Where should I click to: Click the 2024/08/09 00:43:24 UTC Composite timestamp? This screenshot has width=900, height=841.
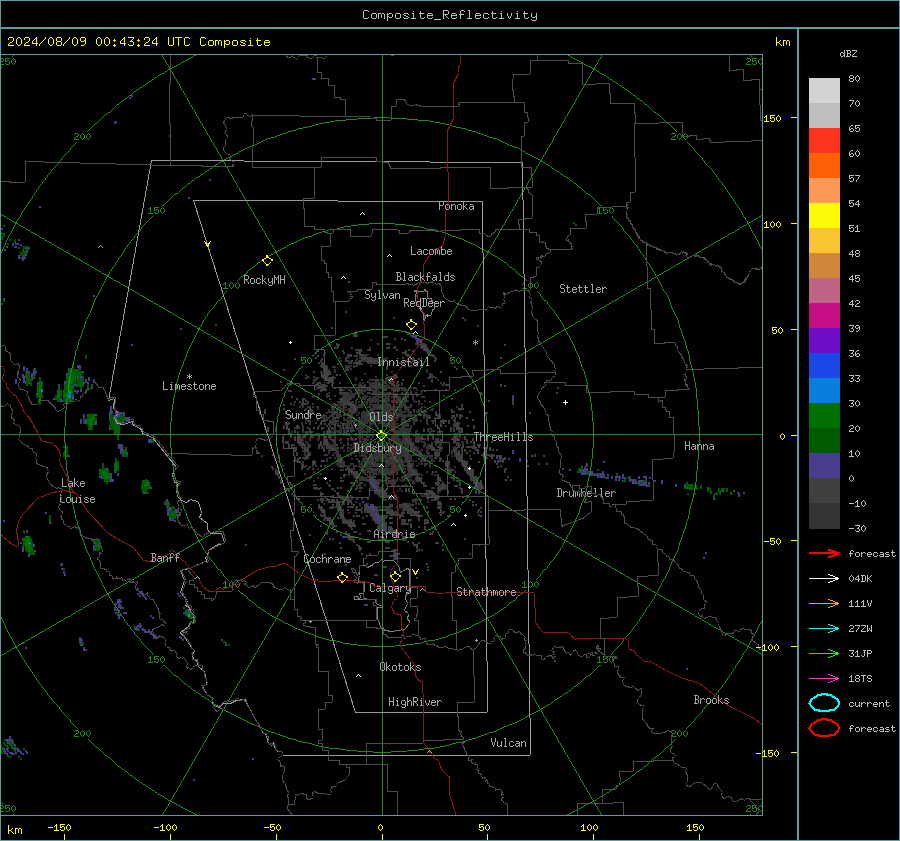138,42
